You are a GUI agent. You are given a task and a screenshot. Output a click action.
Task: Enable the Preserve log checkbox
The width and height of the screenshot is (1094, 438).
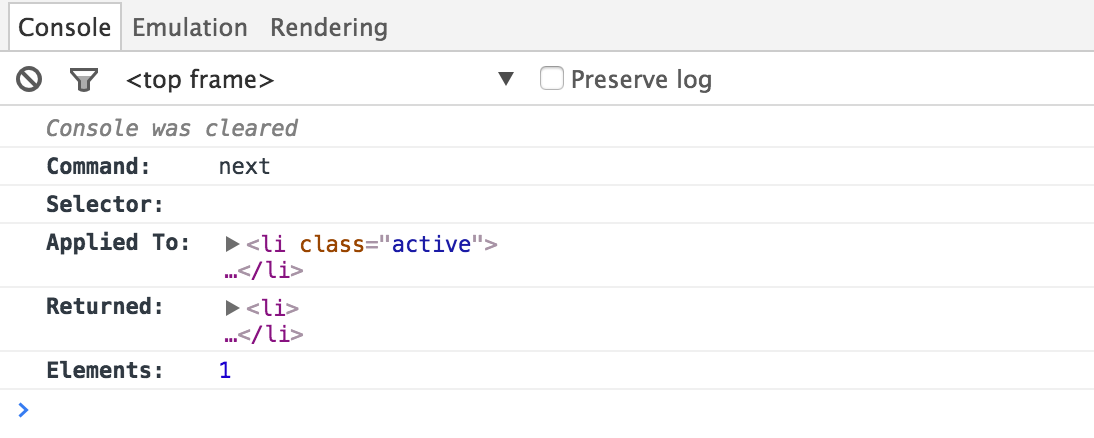click(552, 79)
